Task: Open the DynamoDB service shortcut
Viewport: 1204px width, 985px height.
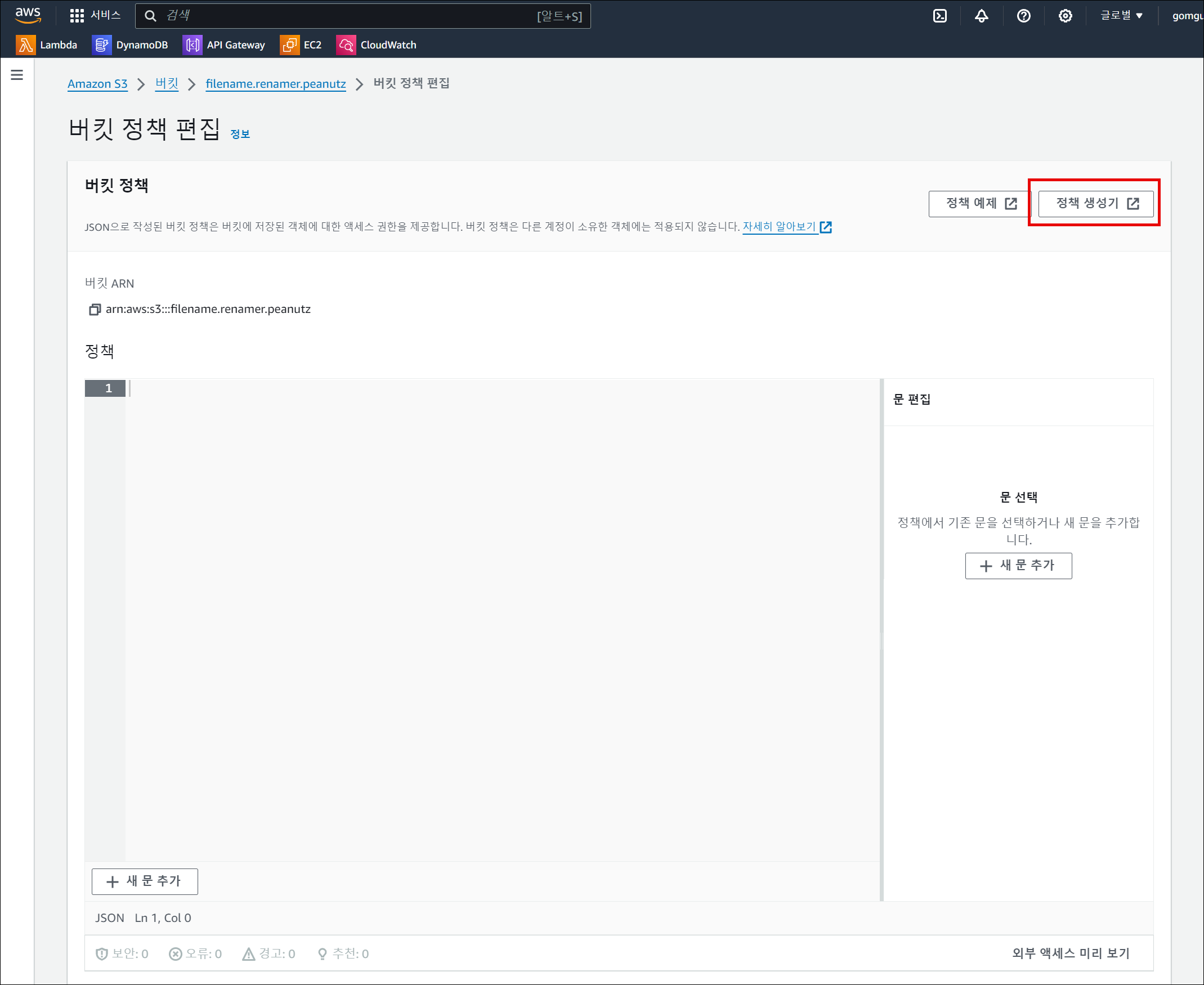Action: 130,45
